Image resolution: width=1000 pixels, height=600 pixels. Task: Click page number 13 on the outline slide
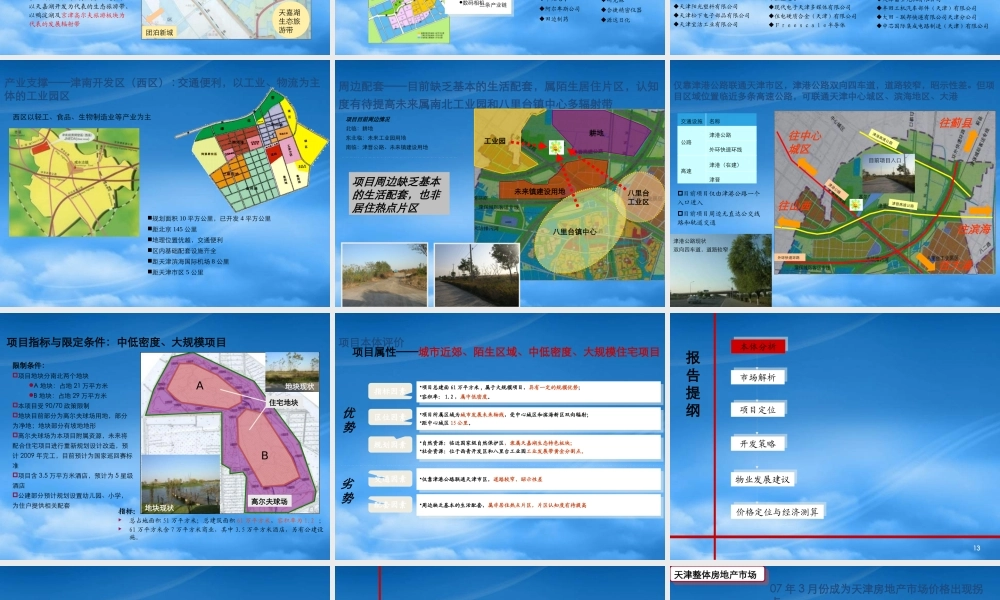(x=976, y=548)
